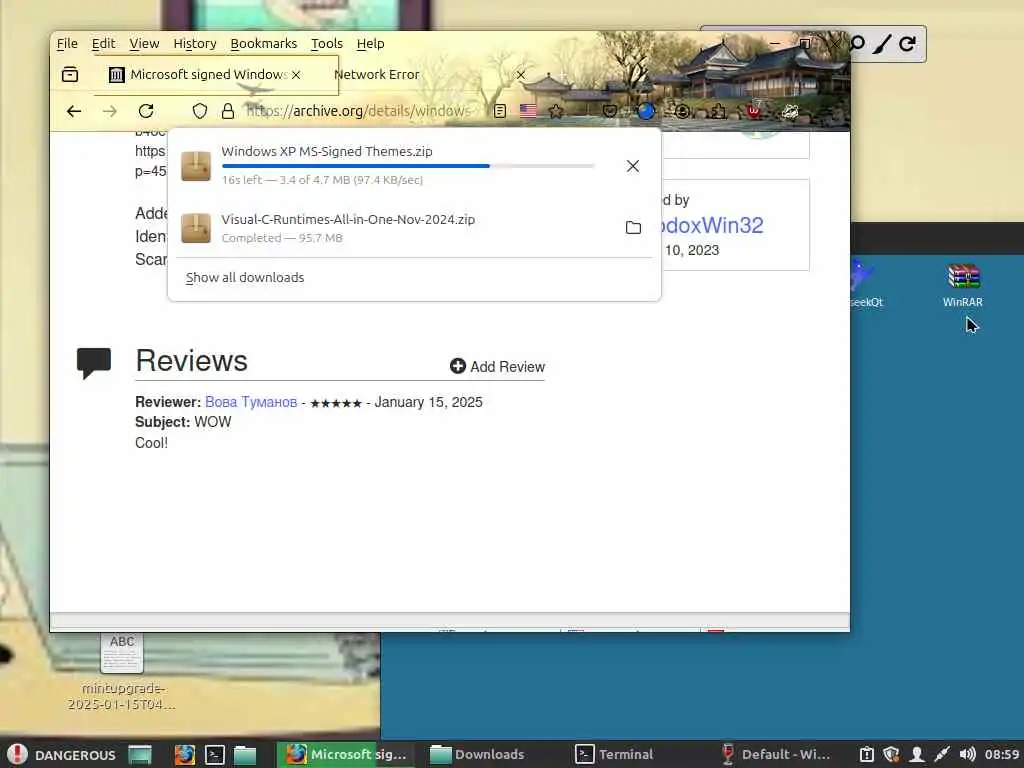This screenshot has width=1024, height=768.
Task: Click the Visual-C-Runtimes zip package icon
Action: click(x=196, y=228)
